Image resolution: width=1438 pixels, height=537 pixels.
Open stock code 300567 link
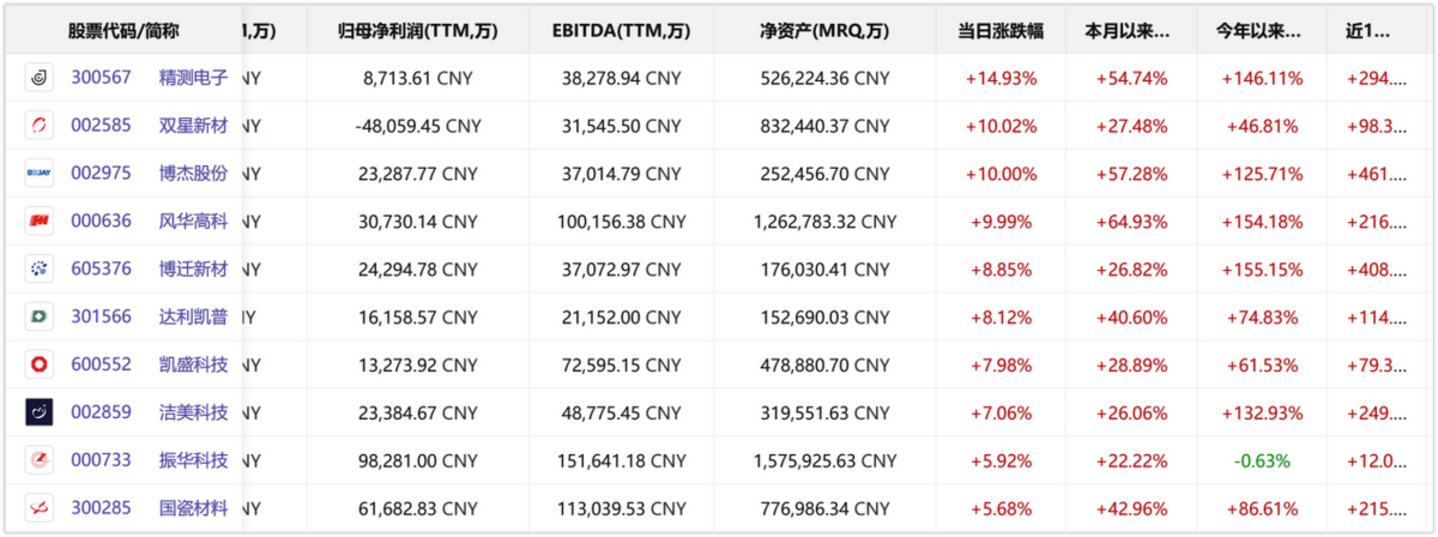[x=101, y=77]
